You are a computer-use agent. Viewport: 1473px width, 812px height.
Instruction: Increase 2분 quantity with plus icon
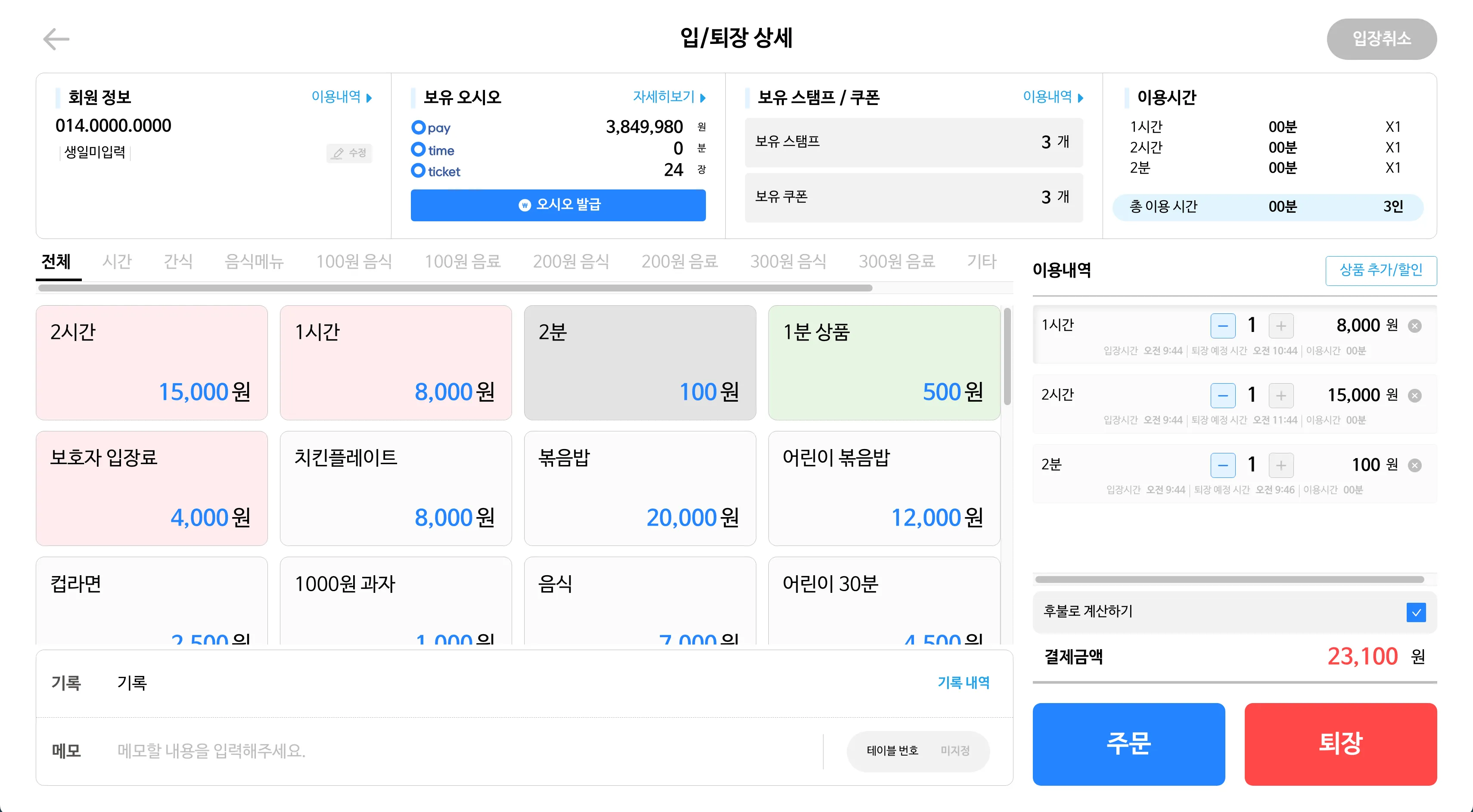[x=1281, y=465]
